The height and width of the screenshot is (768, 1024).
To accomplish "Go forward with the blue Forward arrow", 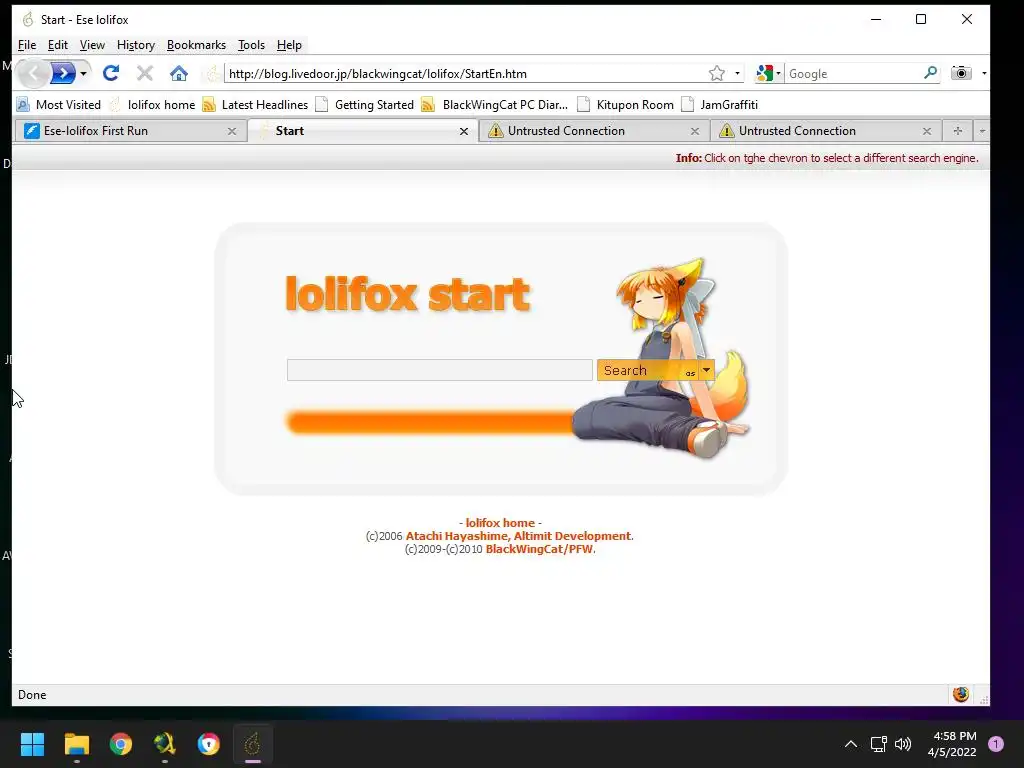I will [64, 73].
